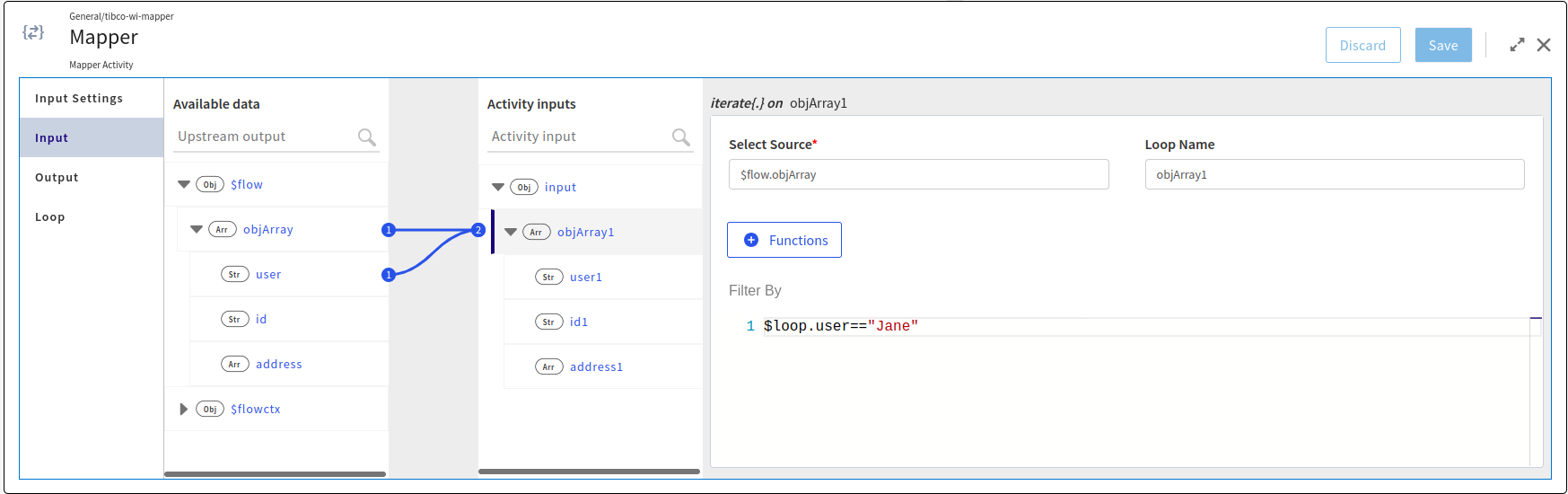Collapse the $flow tree node
This screenshot has height=494, width=1568.
point(184,184)
